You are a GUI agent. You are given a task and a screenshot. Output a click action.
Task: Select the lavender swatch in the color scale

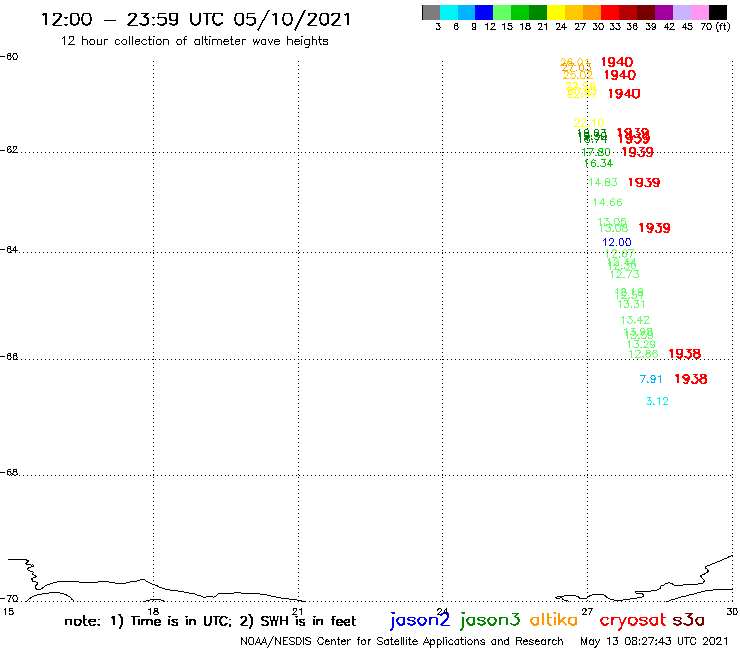click(x=681, y=13)
